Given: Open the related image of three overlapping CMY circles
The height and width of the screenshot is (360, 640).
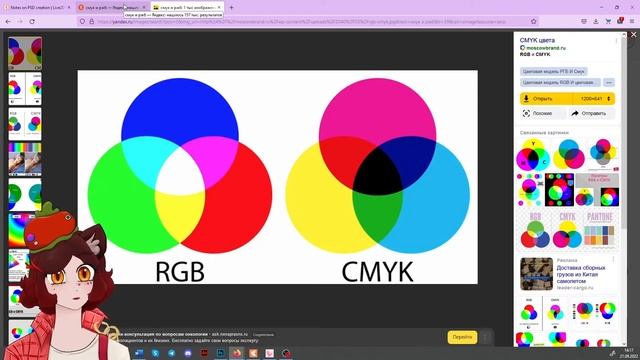Looking at the screenshot, I should (569, 155).
